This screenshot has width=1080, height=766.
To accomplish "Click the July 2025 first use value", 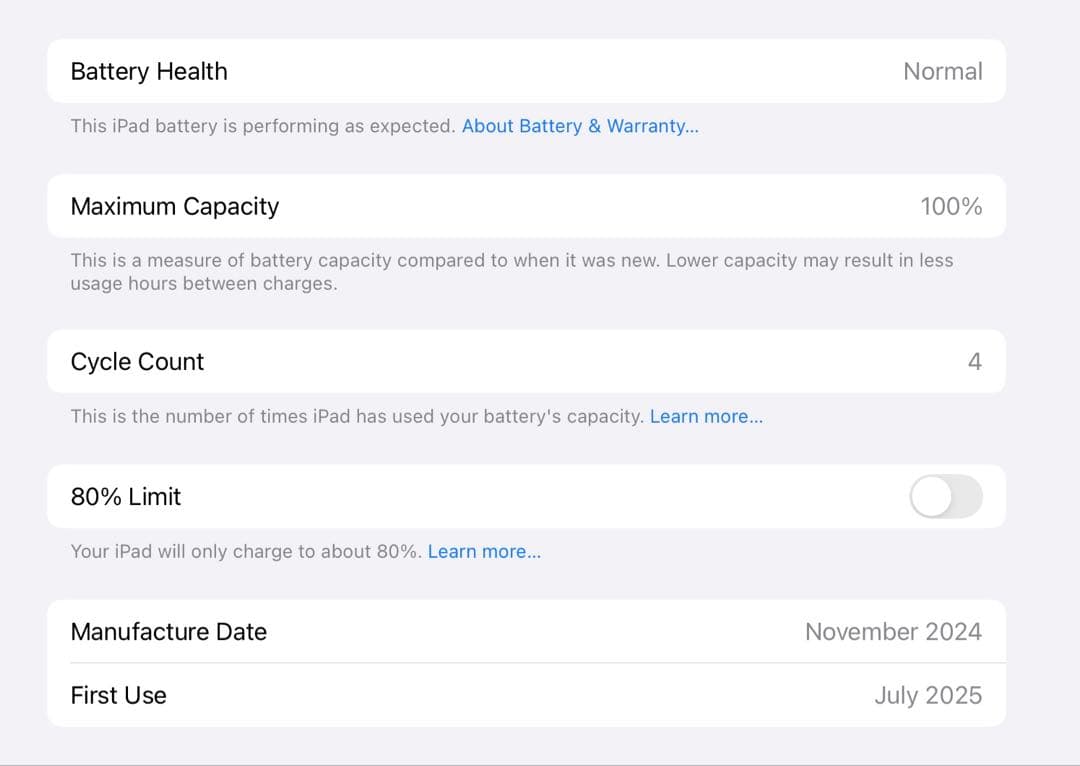I will [928, 695].
